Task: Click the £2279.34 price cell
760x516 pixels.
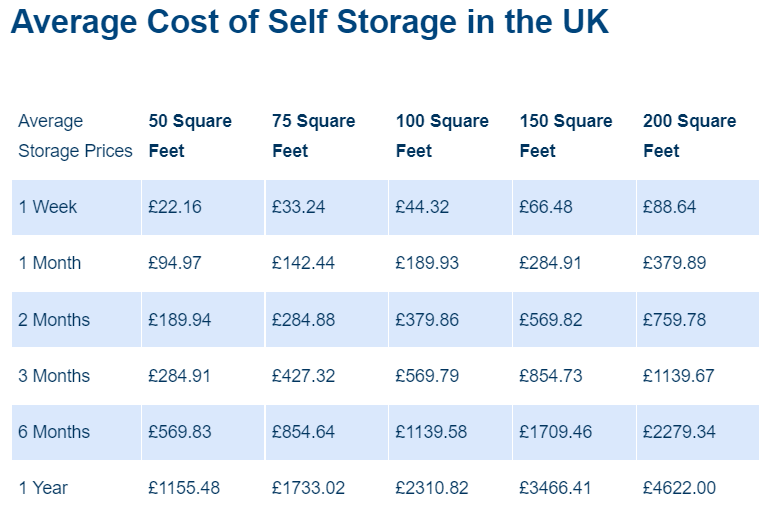Action: (x=679, y=432)
